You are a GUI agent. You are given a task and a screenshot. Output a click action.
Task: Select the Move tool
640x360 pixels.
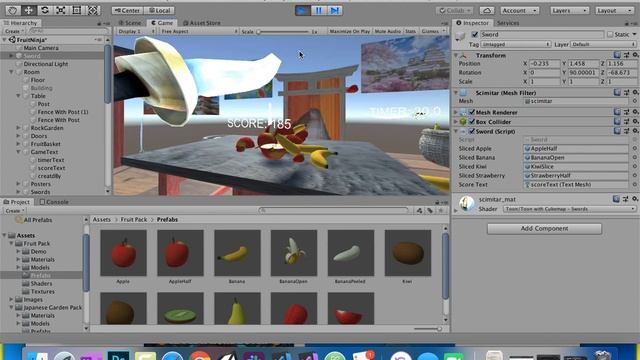point(29,10)
